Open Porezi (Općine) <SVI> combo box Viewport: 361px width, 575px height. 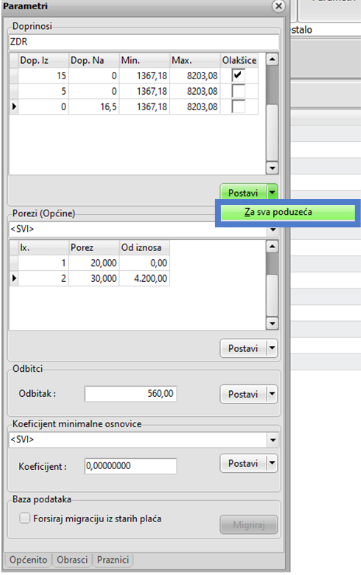coord(273,230)
